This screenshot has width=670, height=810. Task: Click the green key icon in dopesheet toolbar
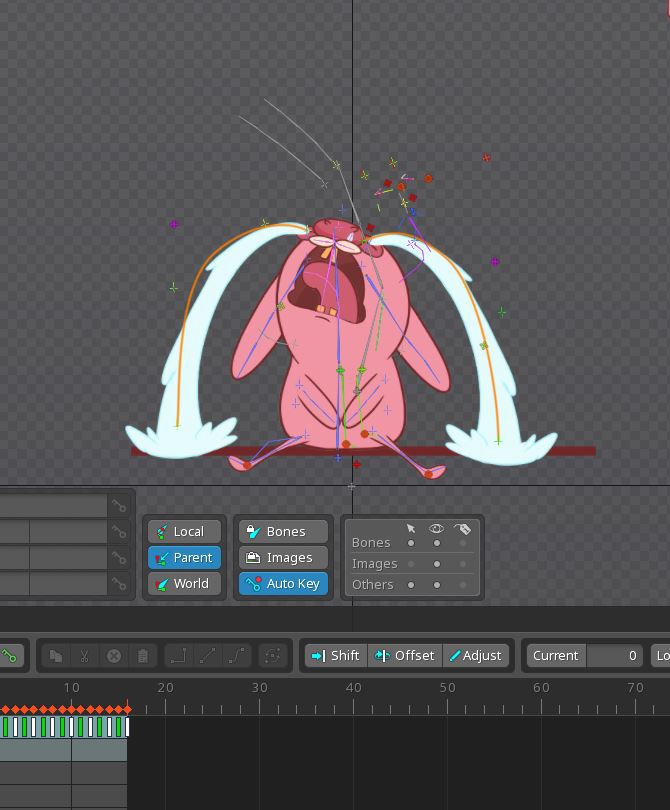click(x=9, y=656)
